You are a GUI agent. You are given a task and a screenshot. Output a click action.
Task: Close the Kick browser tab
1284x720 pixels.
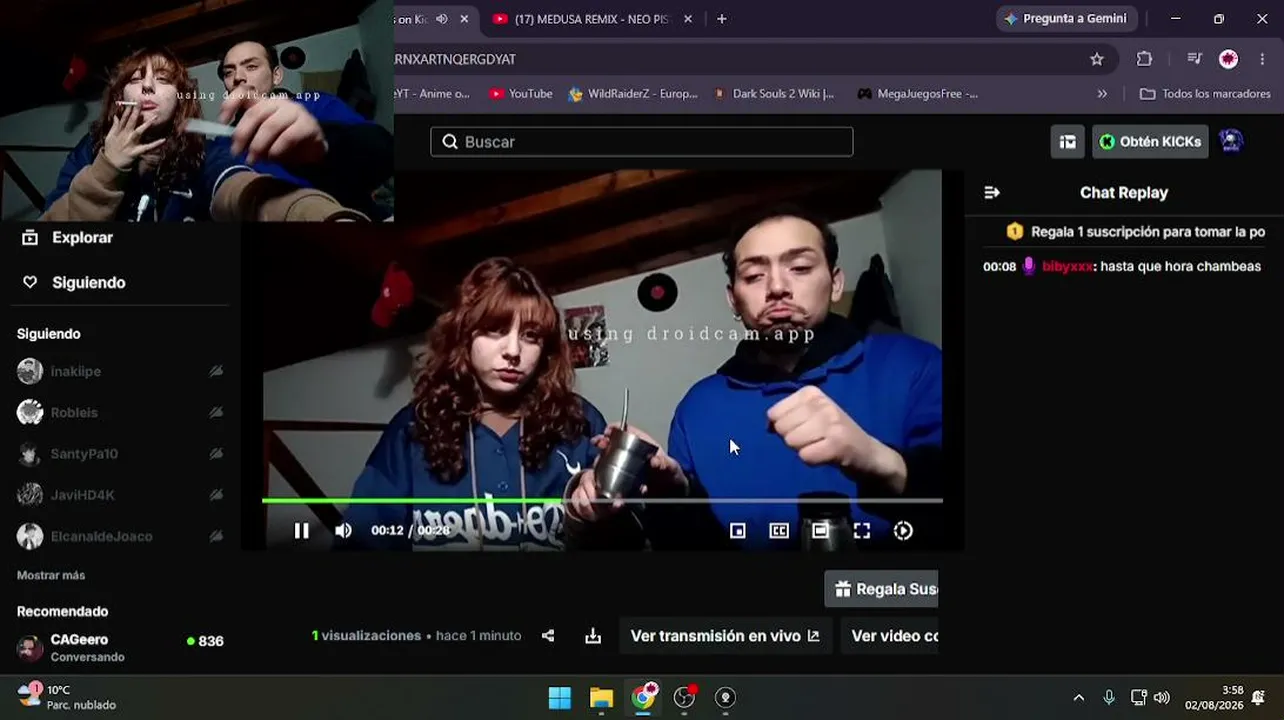click(x=464, y=19)
